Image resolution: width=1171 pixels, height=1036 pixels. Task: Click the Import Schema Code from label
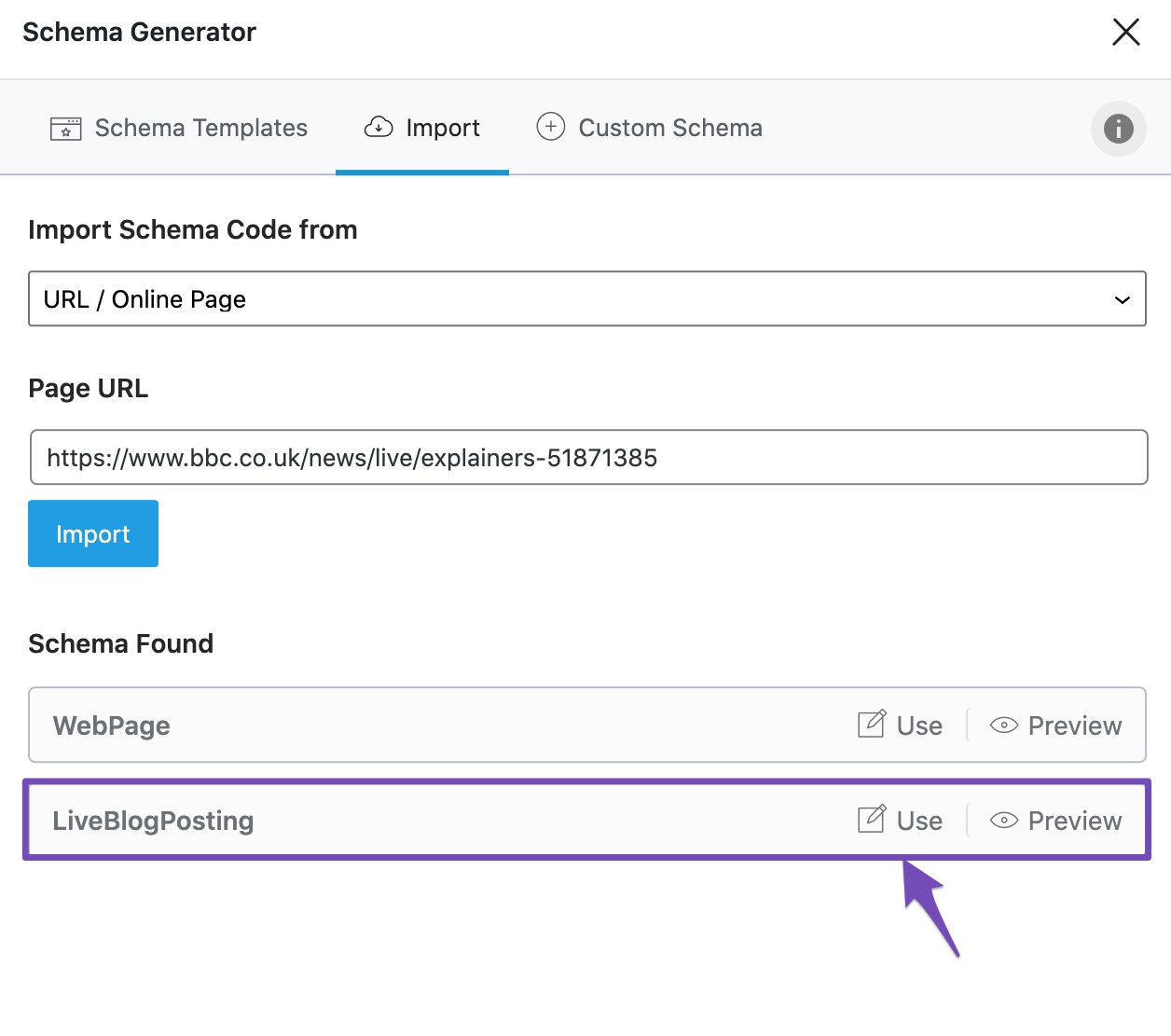[x=193, y=229]
